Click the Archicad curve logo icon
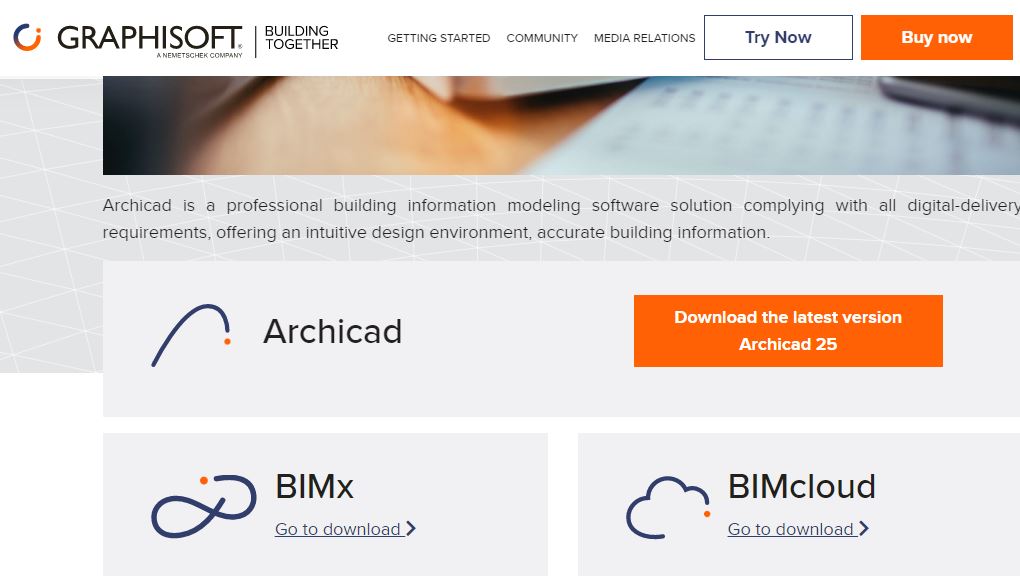 click(191, 335)
